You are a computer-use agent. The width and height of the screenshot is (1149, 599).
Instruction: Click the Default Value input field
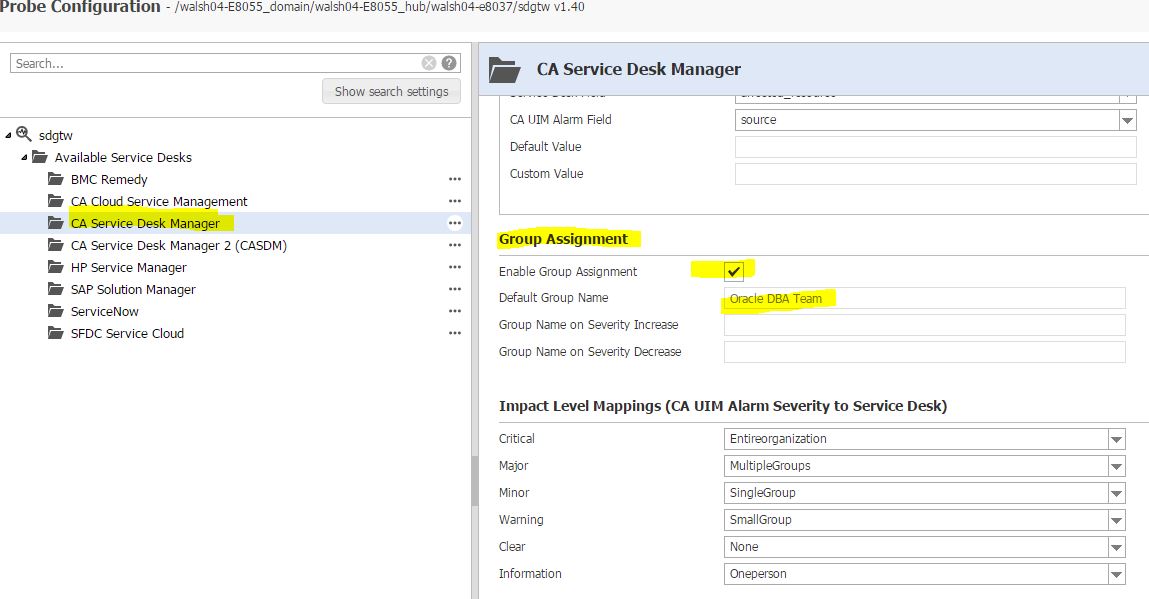point(935,147)
